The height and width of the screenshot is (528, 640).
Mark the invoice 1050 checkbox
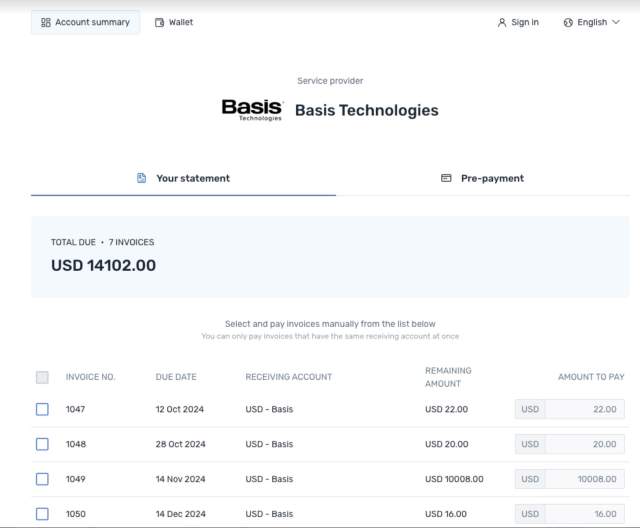click(42, 514)
